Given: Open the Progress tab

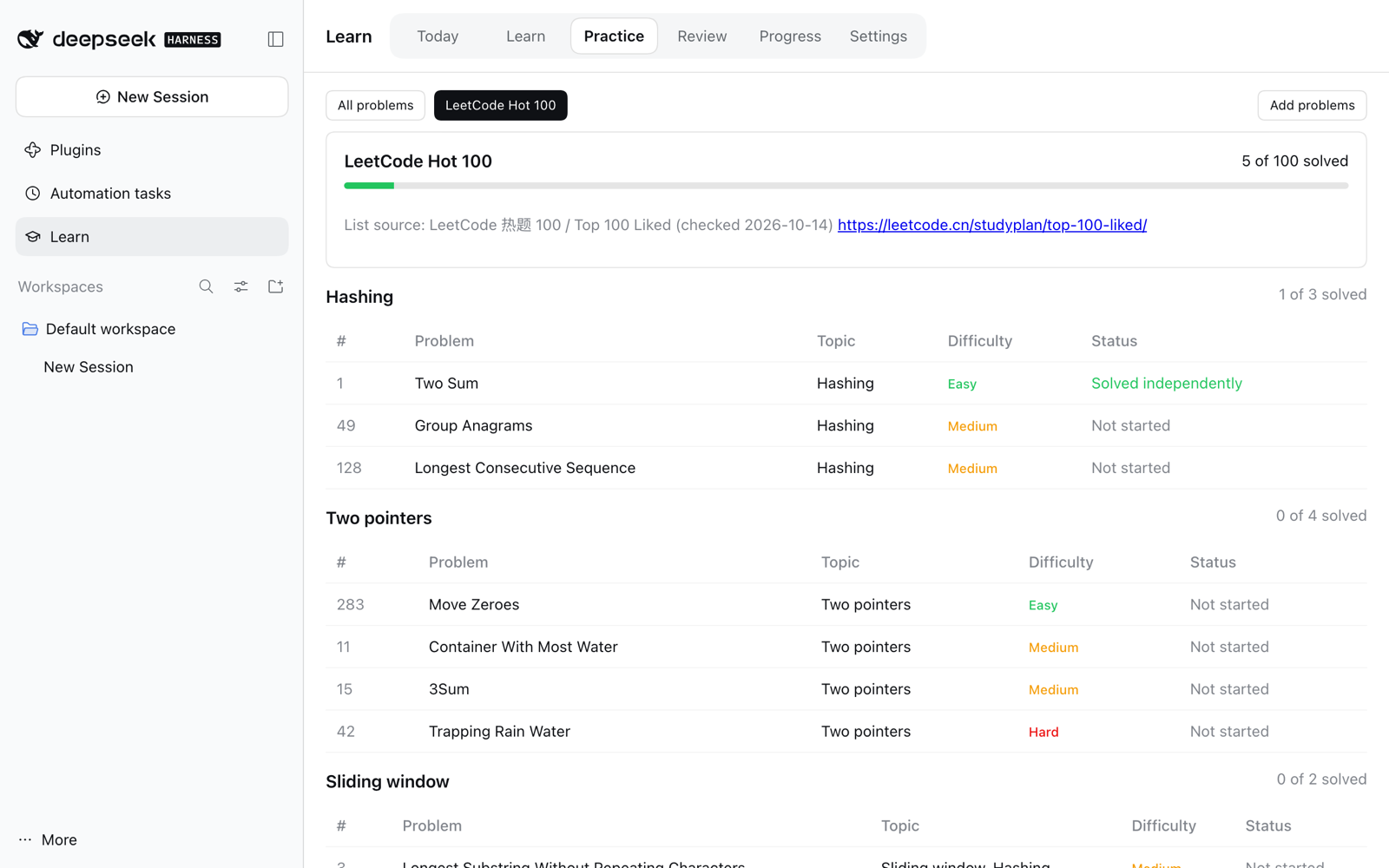Looking at the screenshot, I should 790,36.
